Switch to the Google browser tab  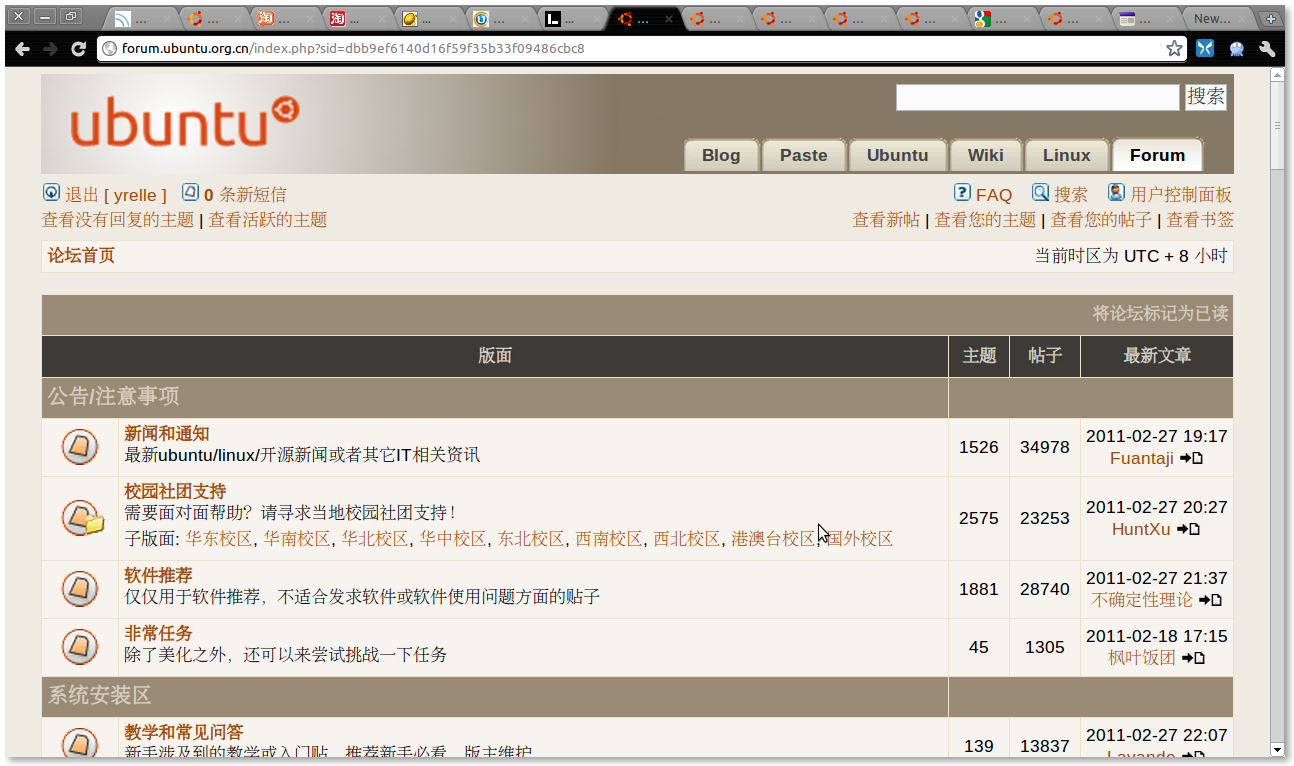coord(999,19)
